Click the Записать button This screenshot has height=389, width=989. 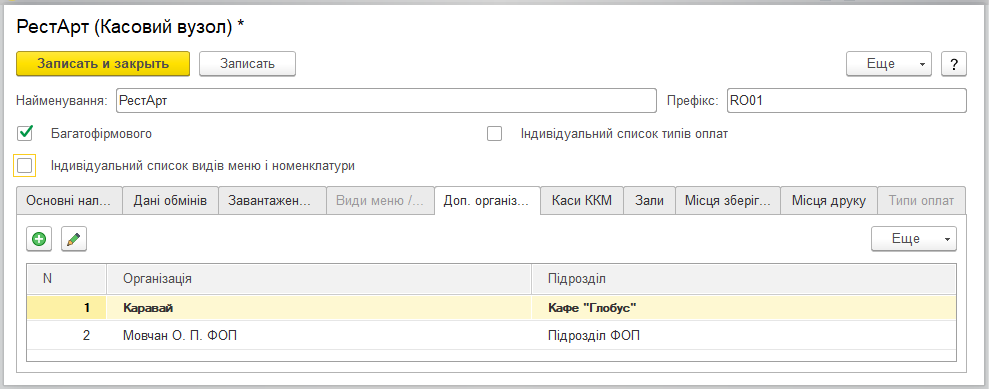click(x=247, y=64)
